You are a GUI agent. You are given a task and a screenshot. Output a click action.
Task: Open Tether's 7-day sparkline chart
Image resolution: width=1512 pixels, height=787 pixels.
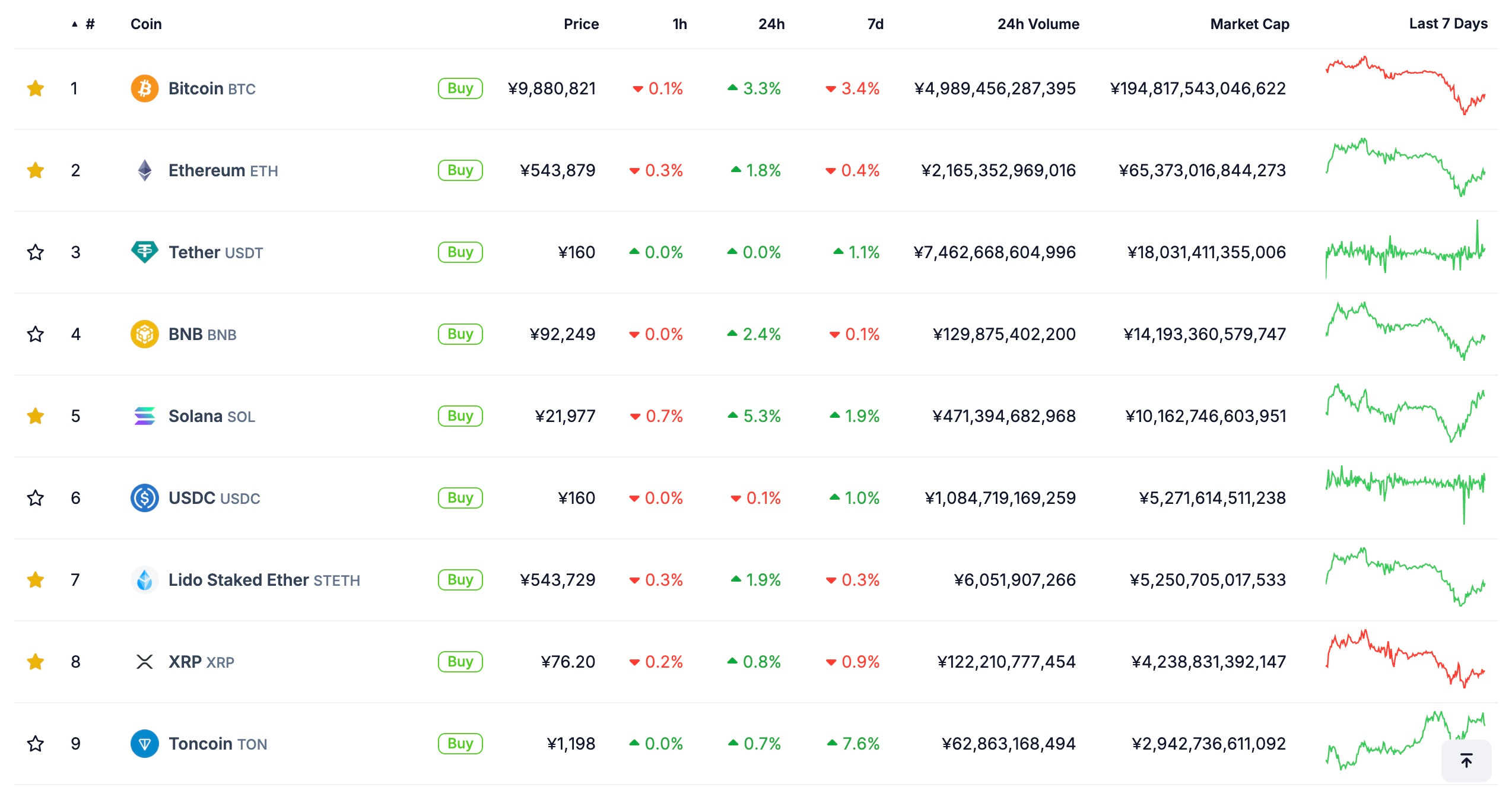(x=1406, y=249)
